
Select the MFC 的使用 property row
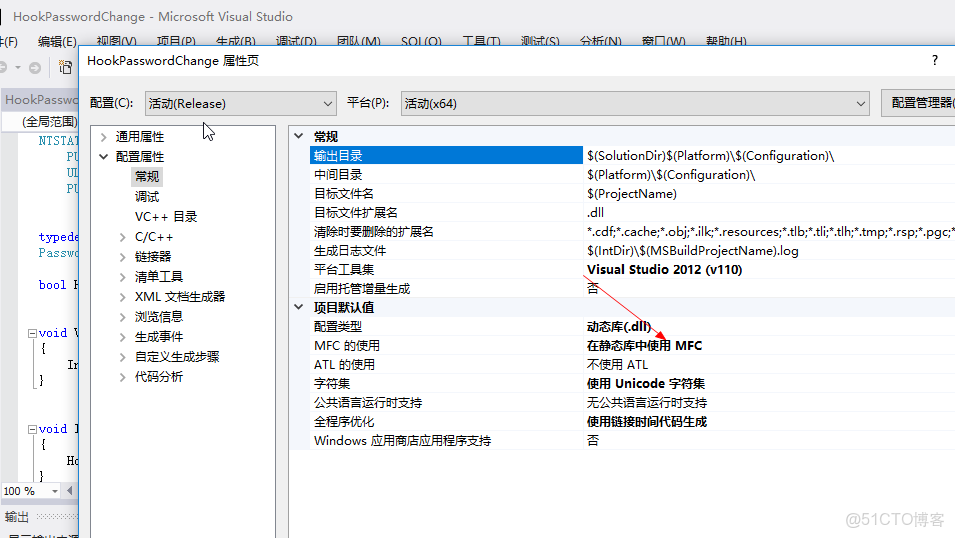632,345
